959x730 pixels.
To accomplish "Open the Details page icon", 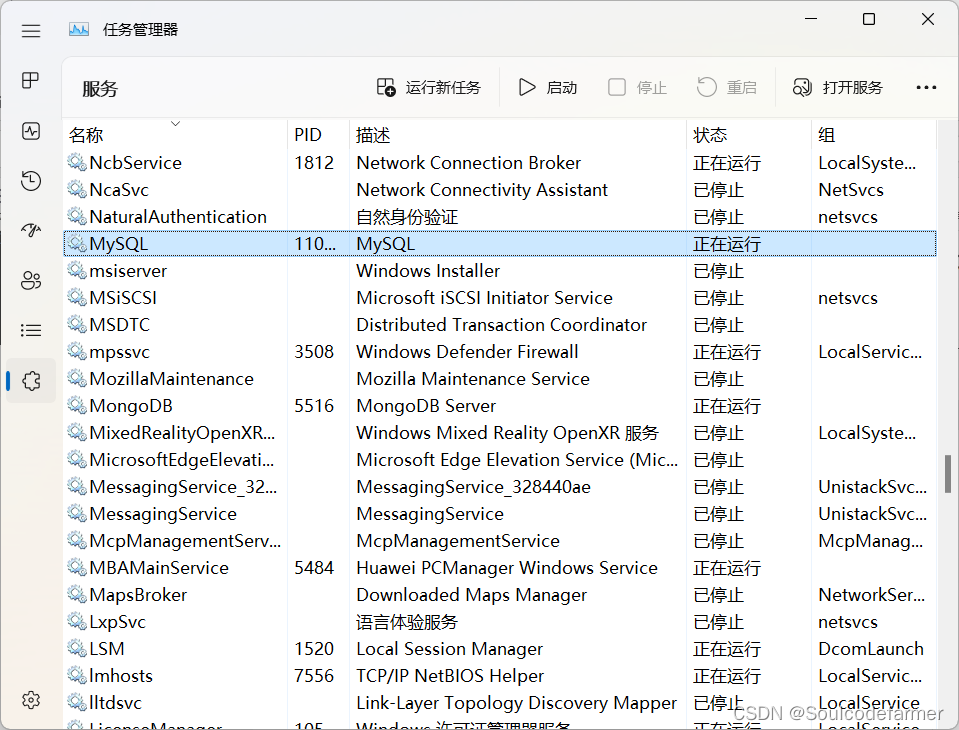I will coord(31,331).
